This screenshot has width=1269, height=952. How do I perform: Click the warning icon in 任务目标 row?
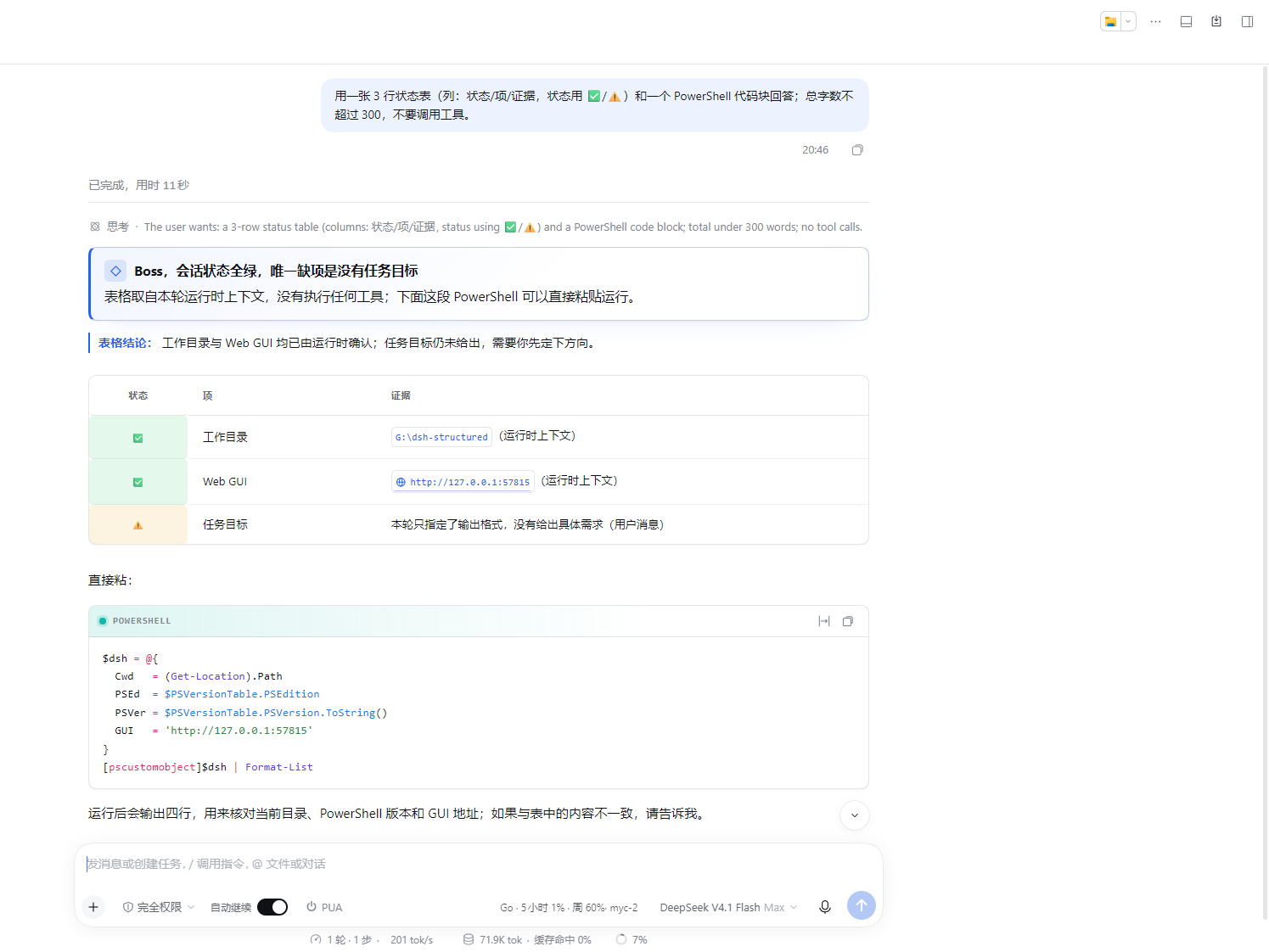point(138,525)
